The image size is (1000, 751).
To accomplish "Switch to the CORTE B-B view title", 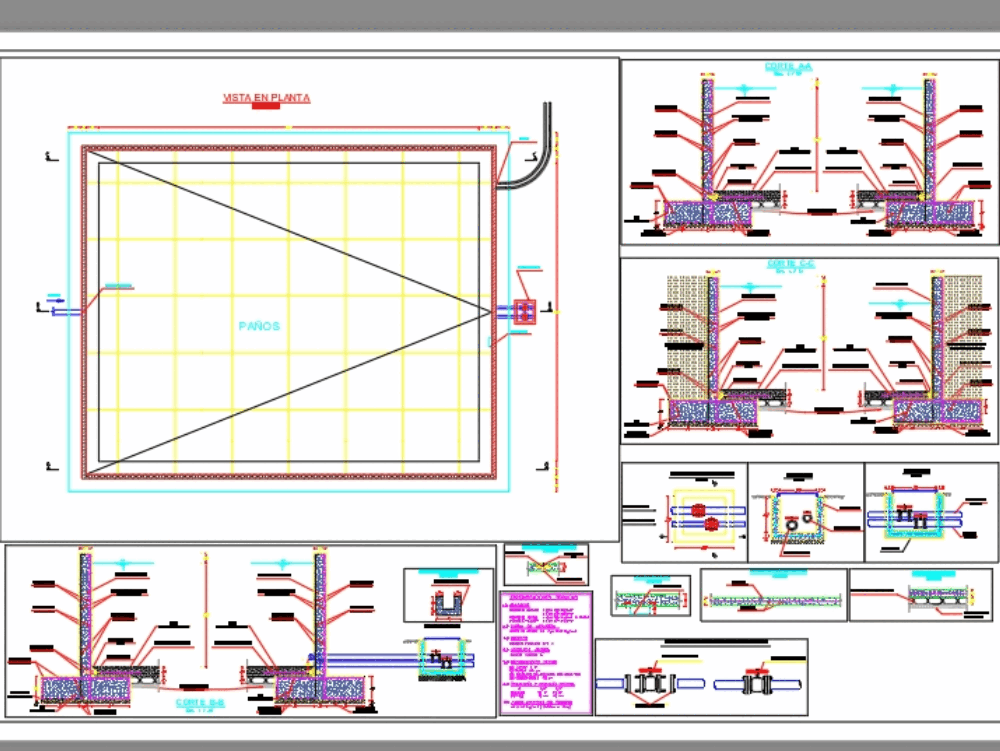I will (x=201, y=704).
